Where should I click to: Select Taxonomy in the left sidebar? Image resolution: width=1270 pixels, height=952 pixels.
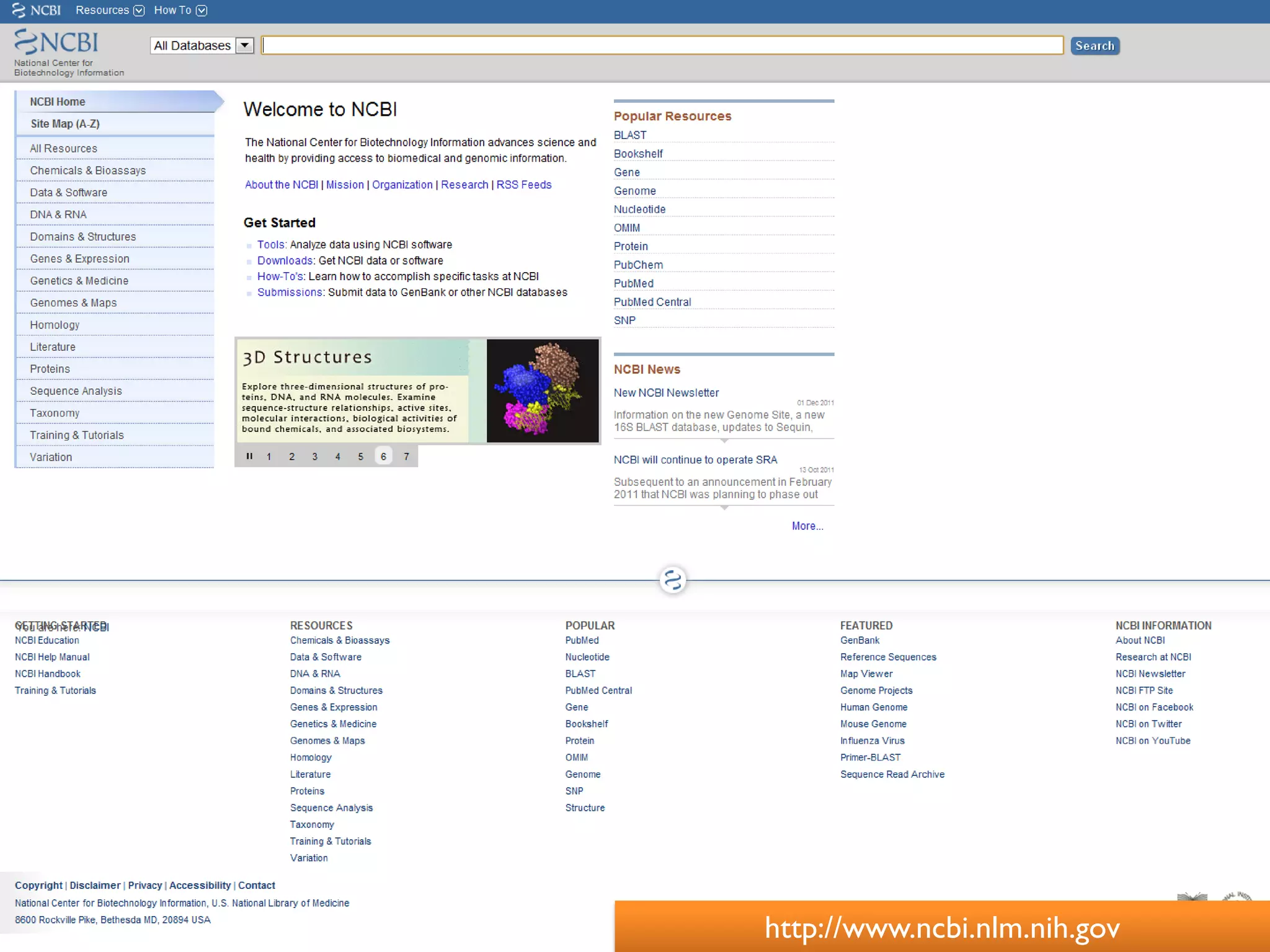click(x=115, y=413)
